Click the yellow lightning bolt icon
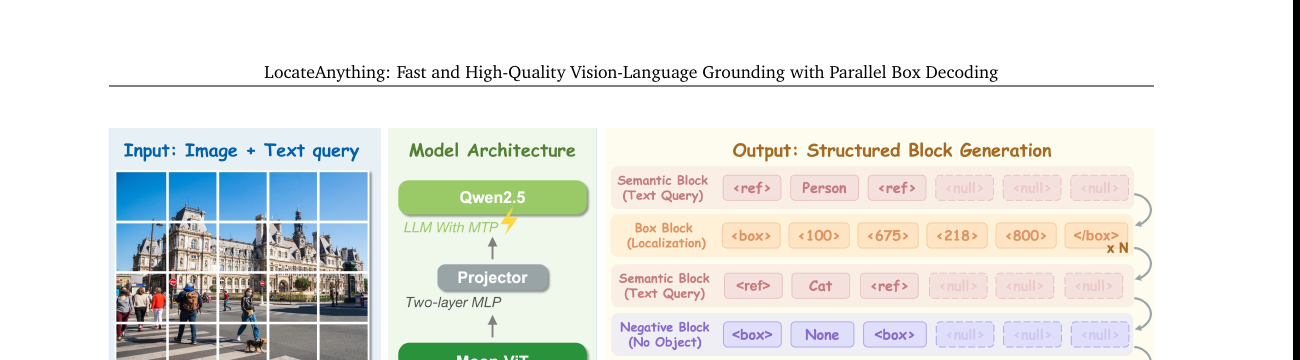The image size is (1300, 360). pyautogui.click(x=509, y=221)
